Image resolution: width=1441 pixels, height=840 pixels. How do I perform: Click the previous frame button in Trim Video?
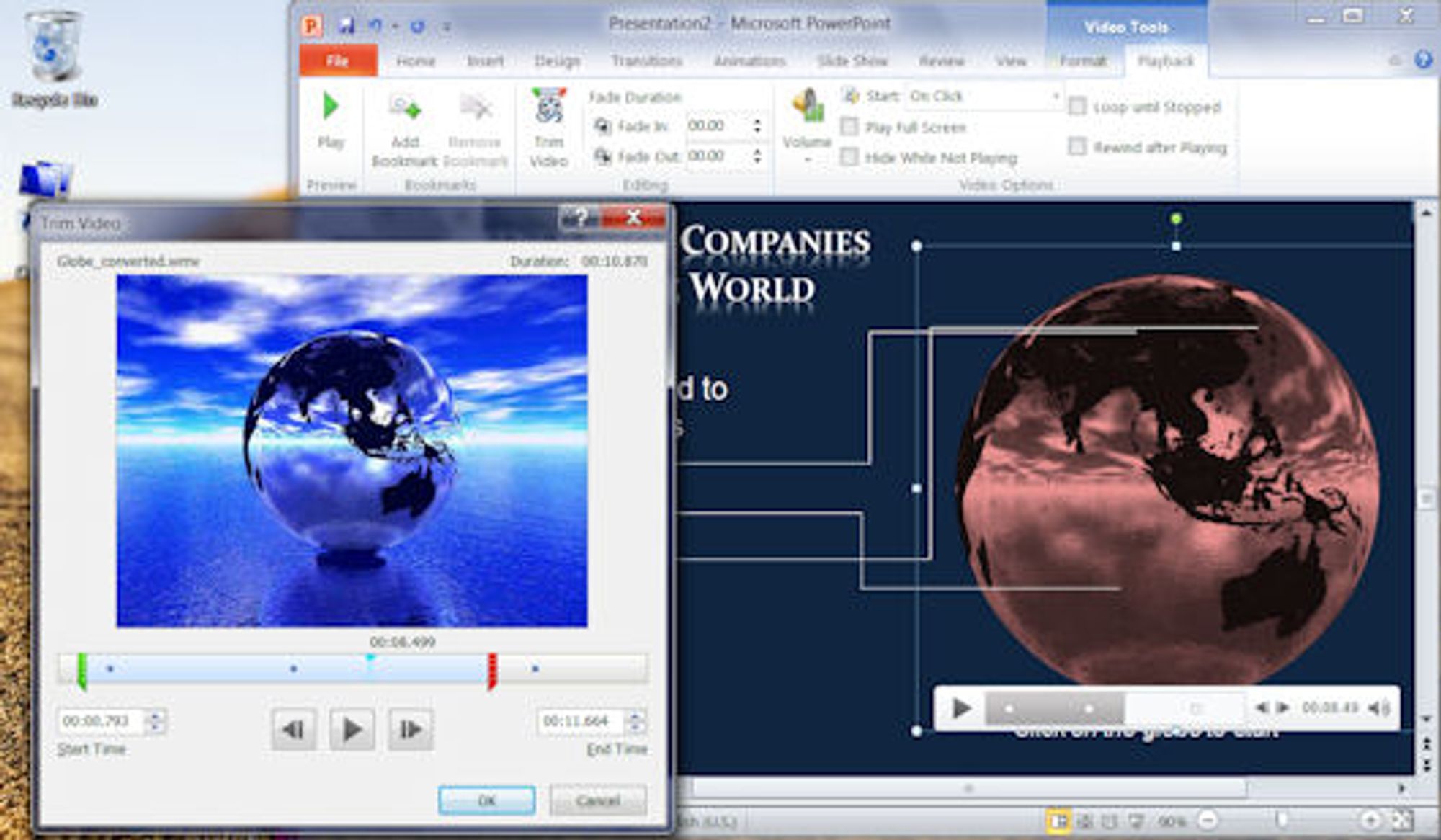[293, 729]
